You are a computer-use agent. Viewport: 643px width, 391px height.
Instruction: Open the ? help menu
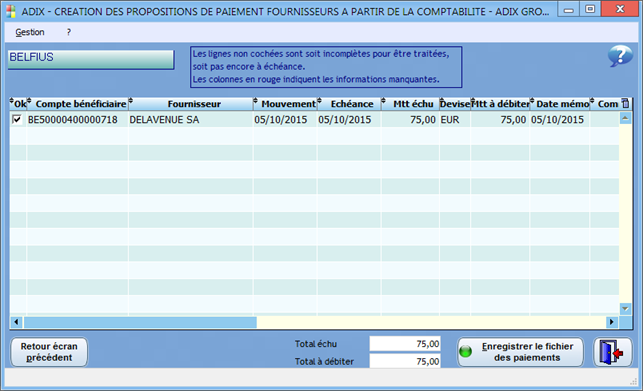click(68, 32)
